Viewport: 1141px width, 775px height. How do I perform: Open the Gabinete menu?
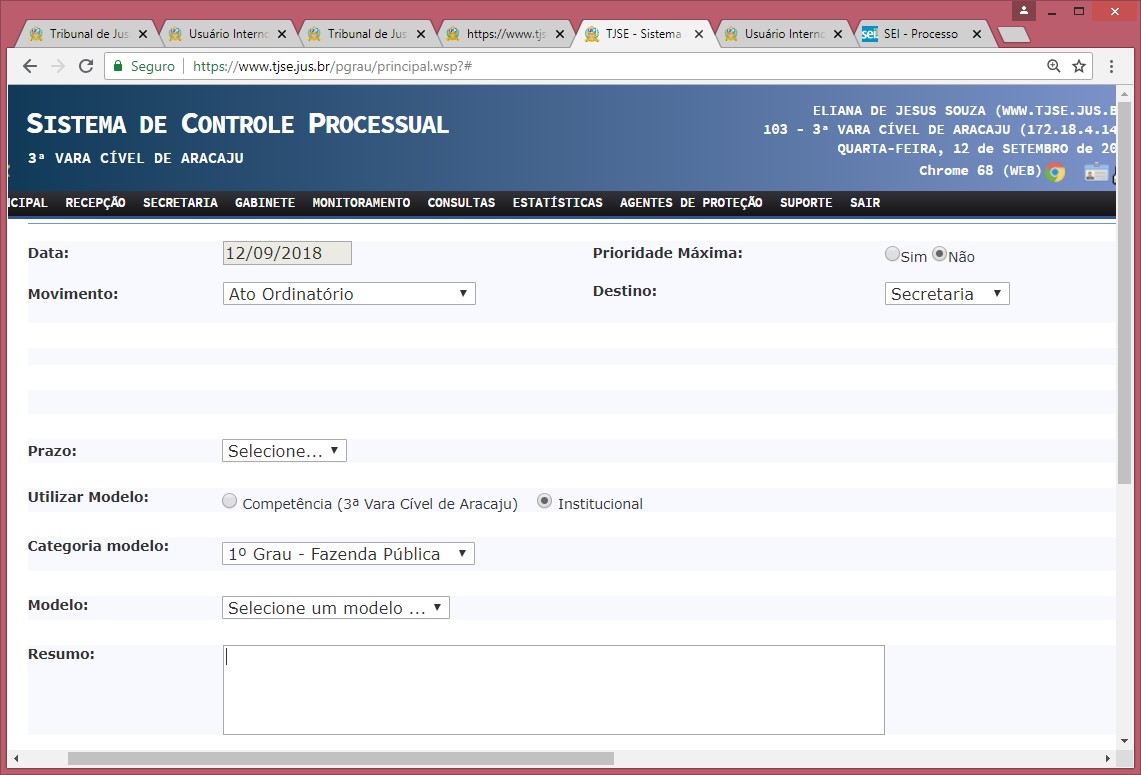(265, 203)
